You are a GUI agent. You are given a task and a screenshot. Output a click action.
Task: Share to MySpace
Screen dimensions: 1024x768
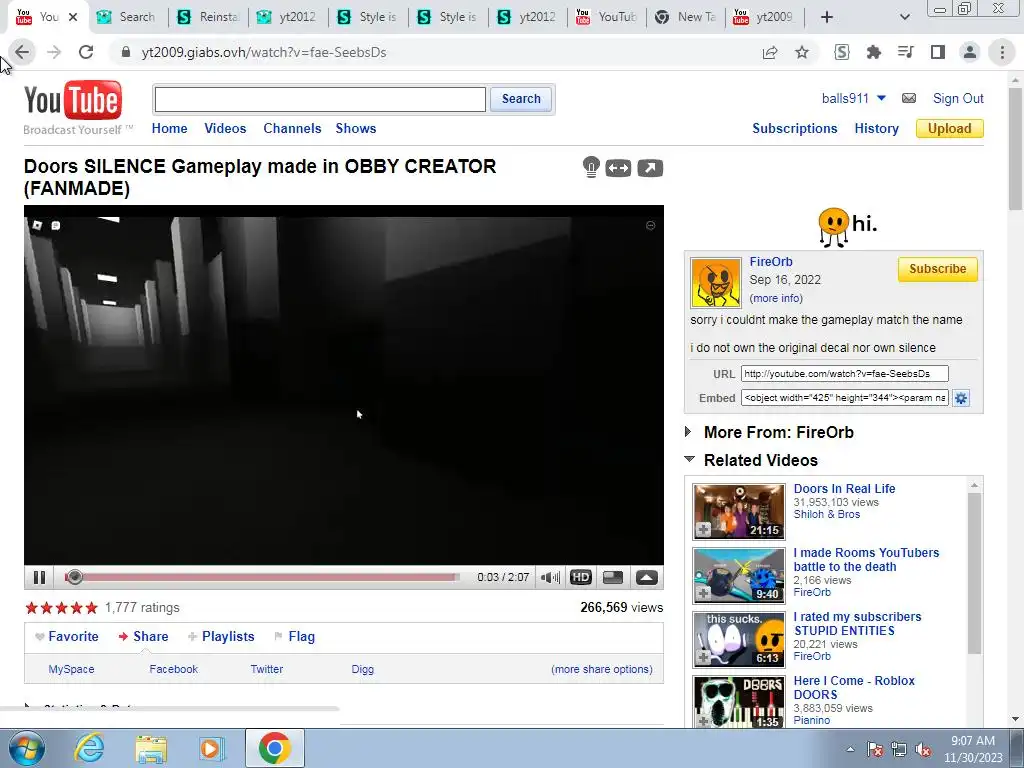tap(71, 669)
